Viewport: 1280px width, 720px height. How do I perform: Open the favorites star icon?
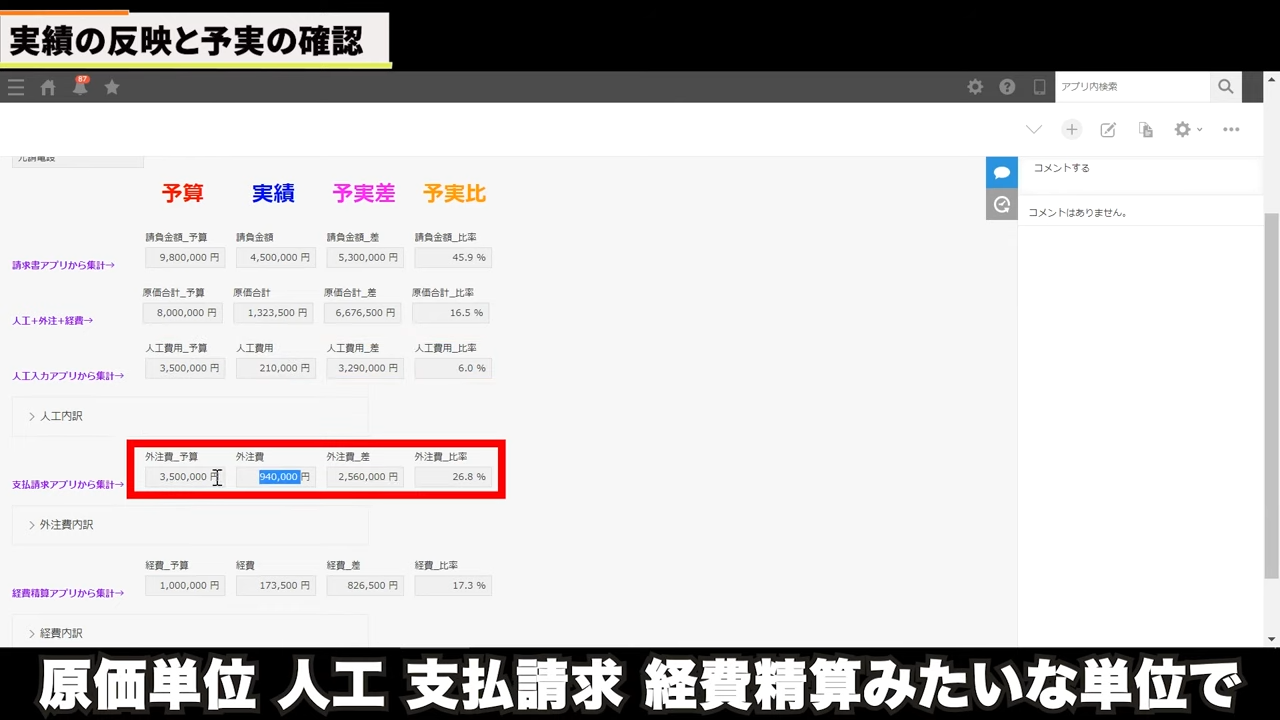[x=112, y=87]
